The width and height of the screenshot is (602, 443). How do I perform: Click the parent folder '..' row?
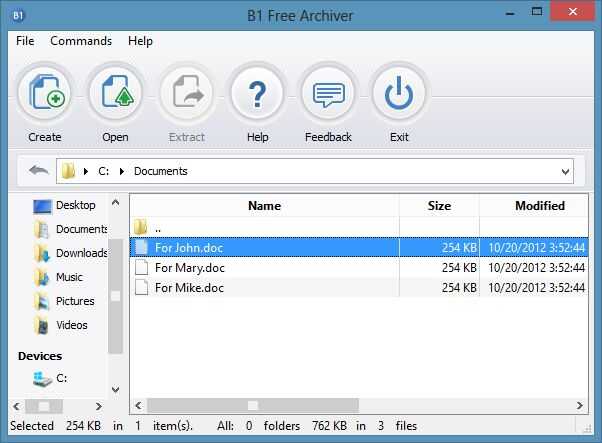[359, 227]
